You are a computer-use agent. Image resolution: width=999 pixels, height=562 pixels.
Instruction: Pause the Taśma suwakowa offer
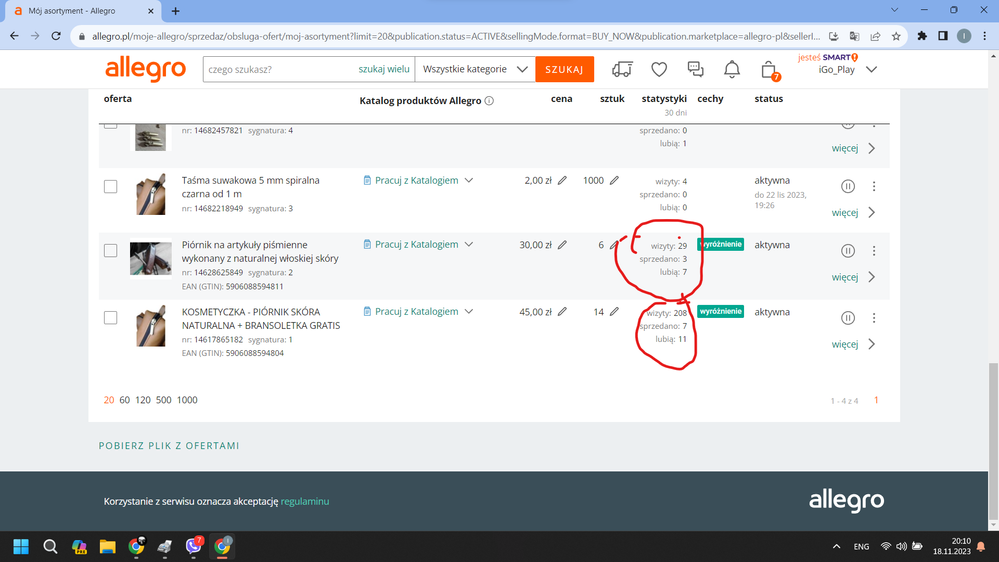click(847, 186)
